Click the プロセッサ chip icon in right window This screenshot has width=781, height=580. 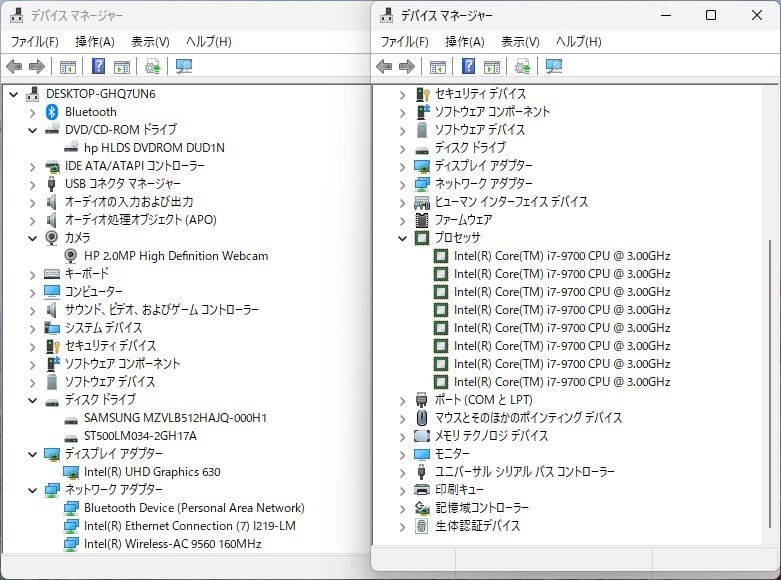[x=422, y=238]
